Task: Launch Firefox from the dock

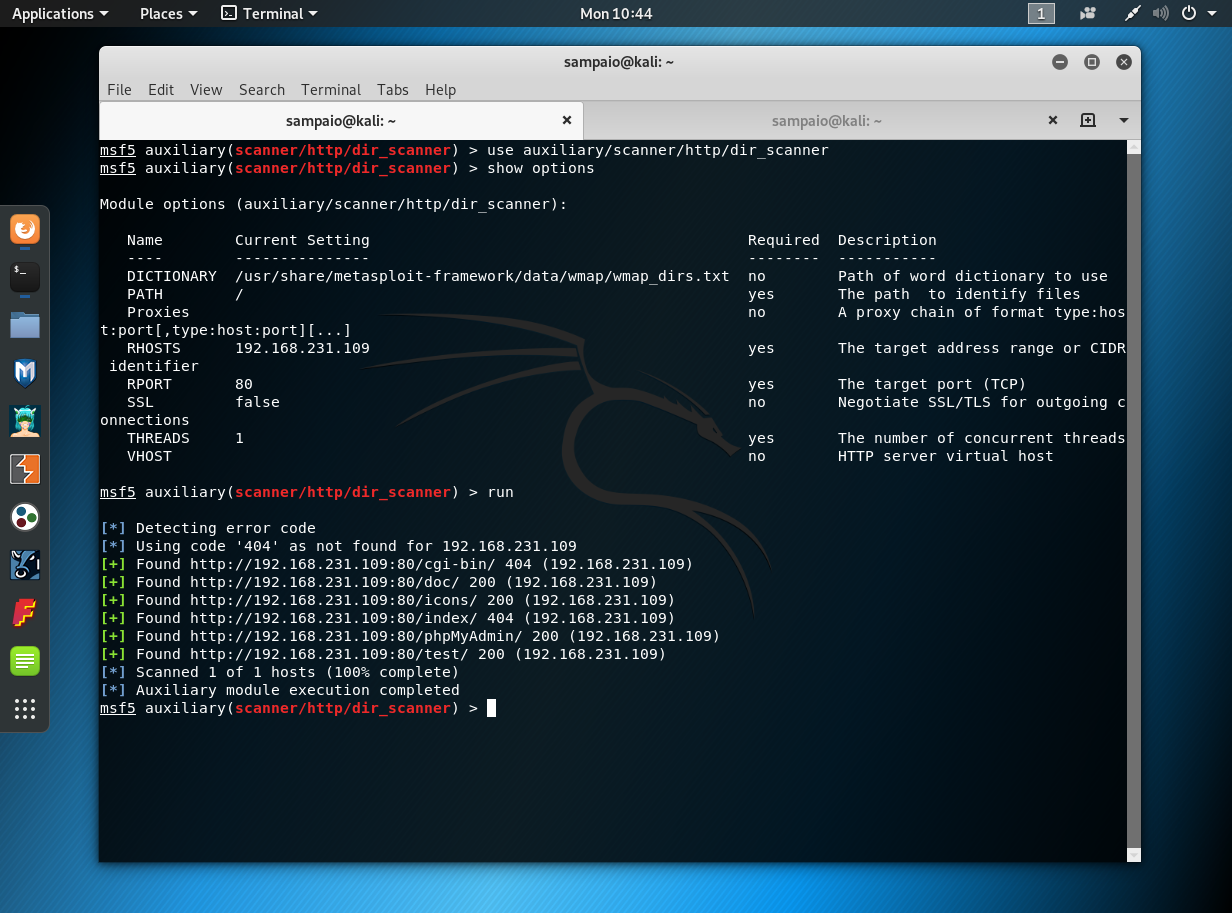Action: pos(25,230)
